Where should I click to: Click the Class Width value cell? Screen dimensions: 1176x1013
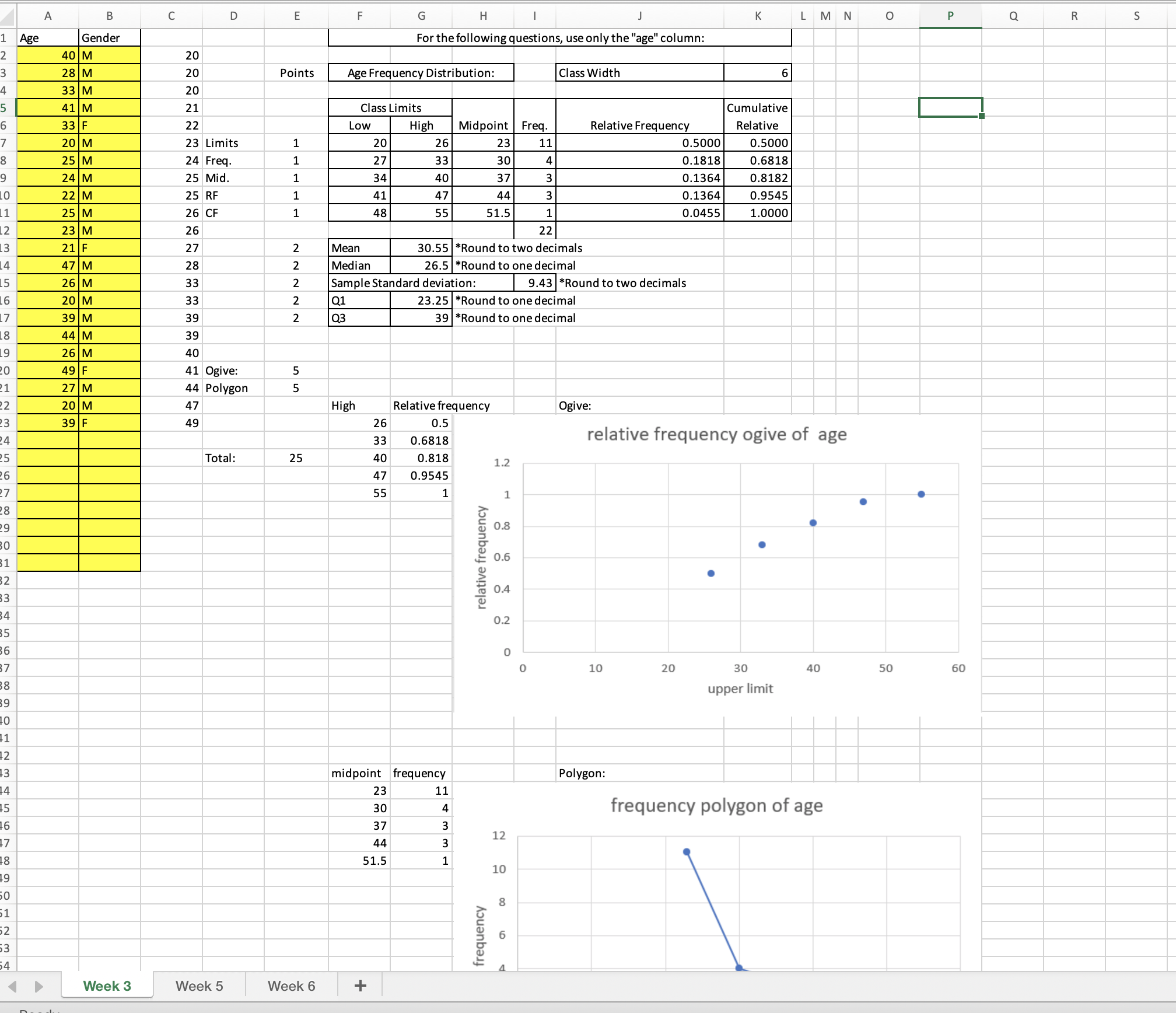757,73
